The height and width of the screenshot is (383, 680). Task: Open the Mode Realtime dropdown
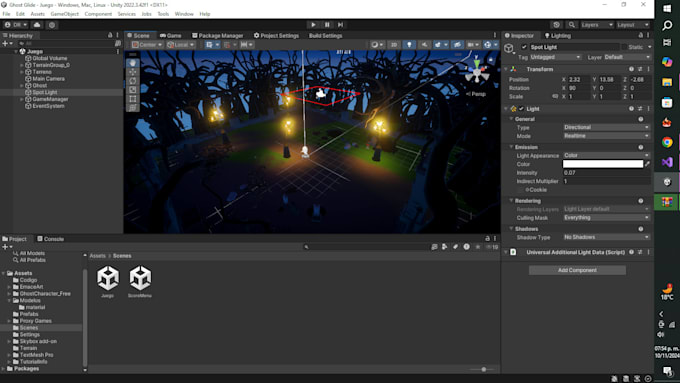click(606, 136)
